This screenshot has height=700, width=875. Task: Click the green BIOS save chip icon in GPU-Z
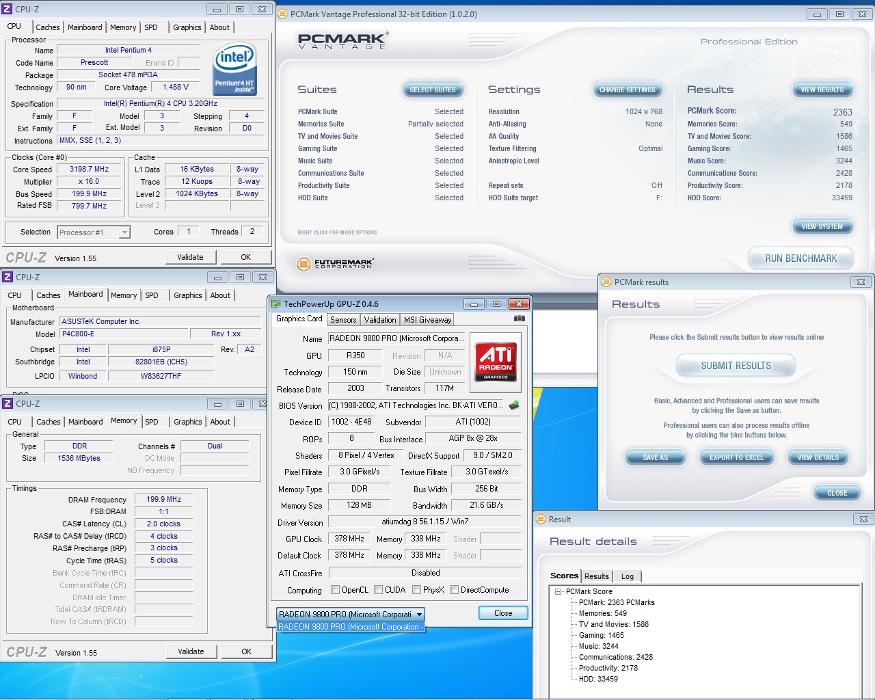point(513,405)
